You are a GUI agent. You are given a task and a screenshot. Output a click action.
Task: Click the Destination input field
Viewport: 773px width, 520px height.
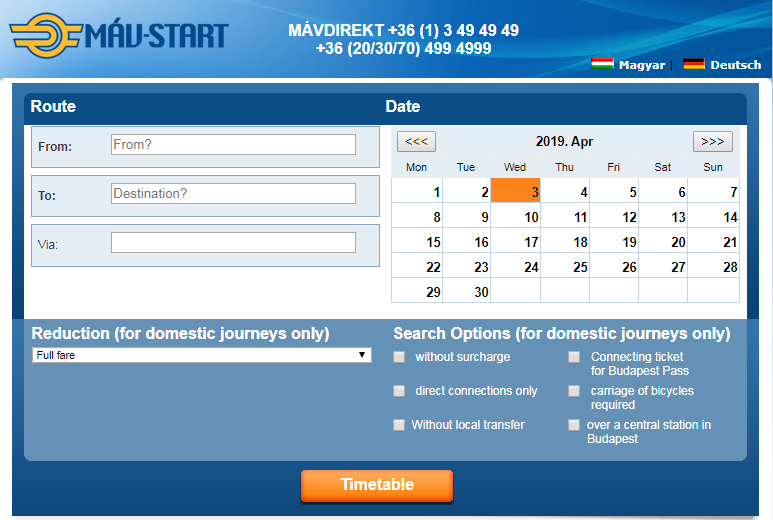pos(233,193)
